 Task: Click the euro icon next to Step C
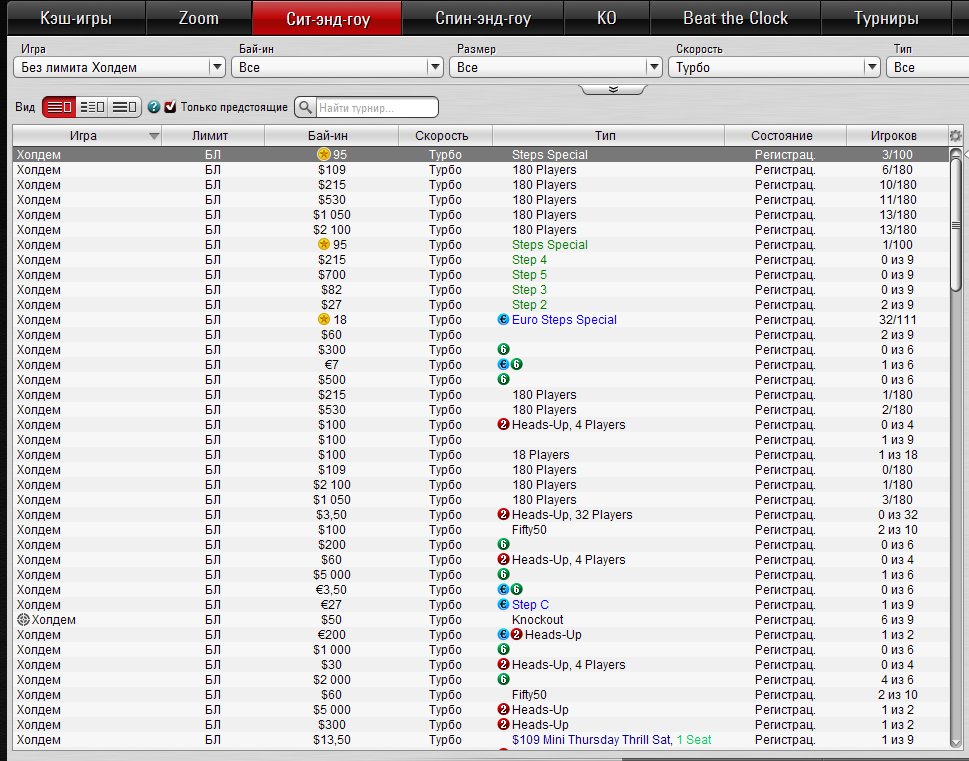coord(503,605)
